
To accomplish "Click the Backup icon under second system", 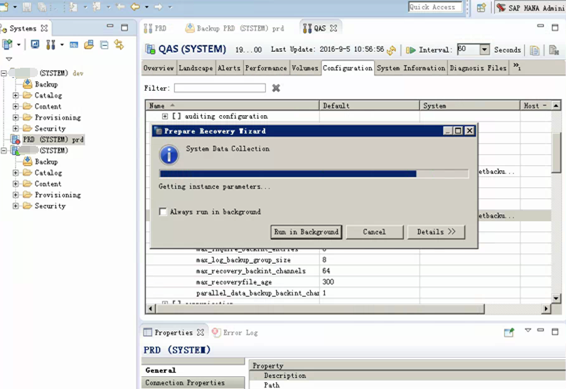I will coord(27,161).
